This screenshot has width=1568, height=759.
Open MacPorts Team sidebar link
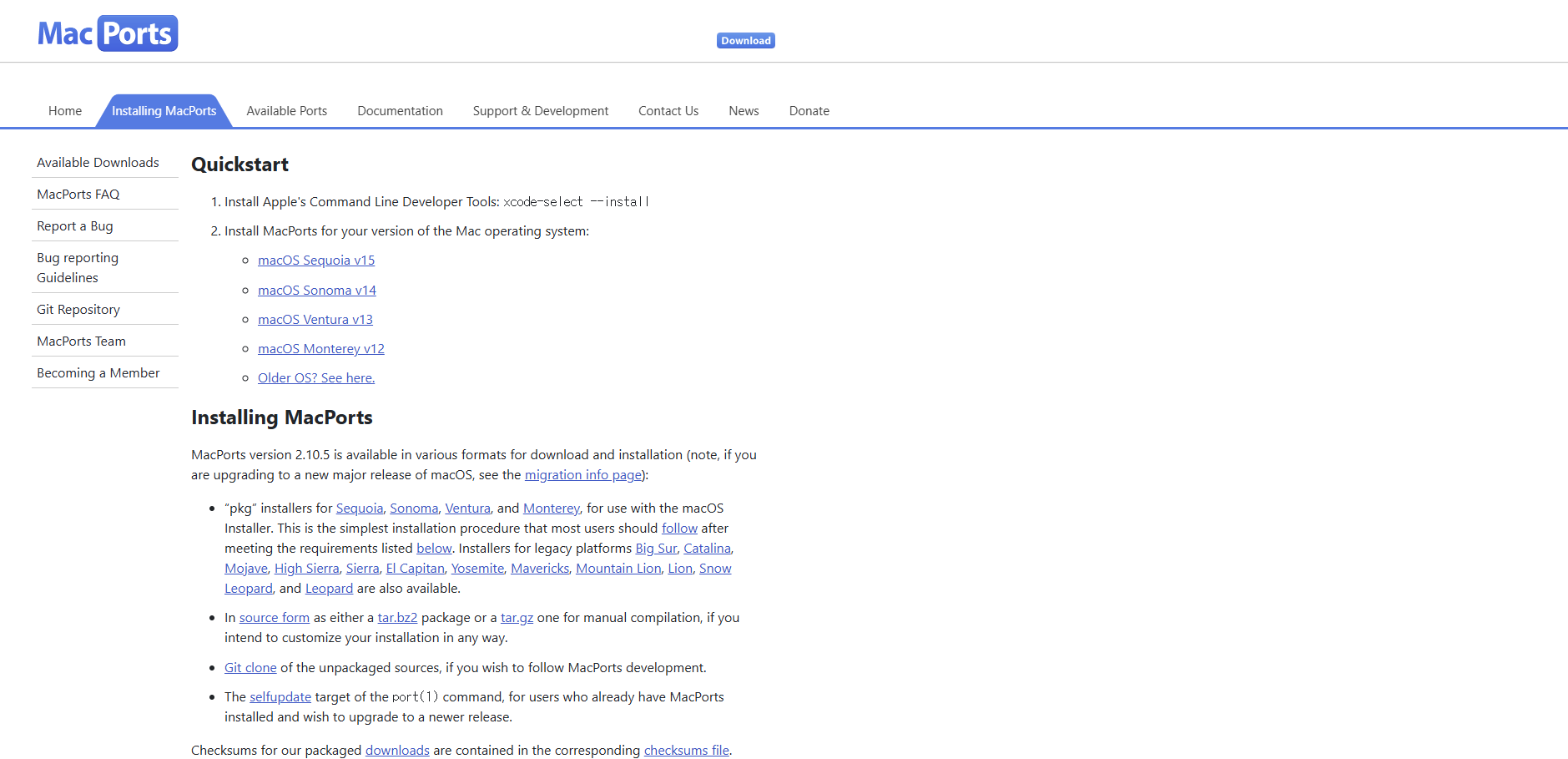point(81,342)
